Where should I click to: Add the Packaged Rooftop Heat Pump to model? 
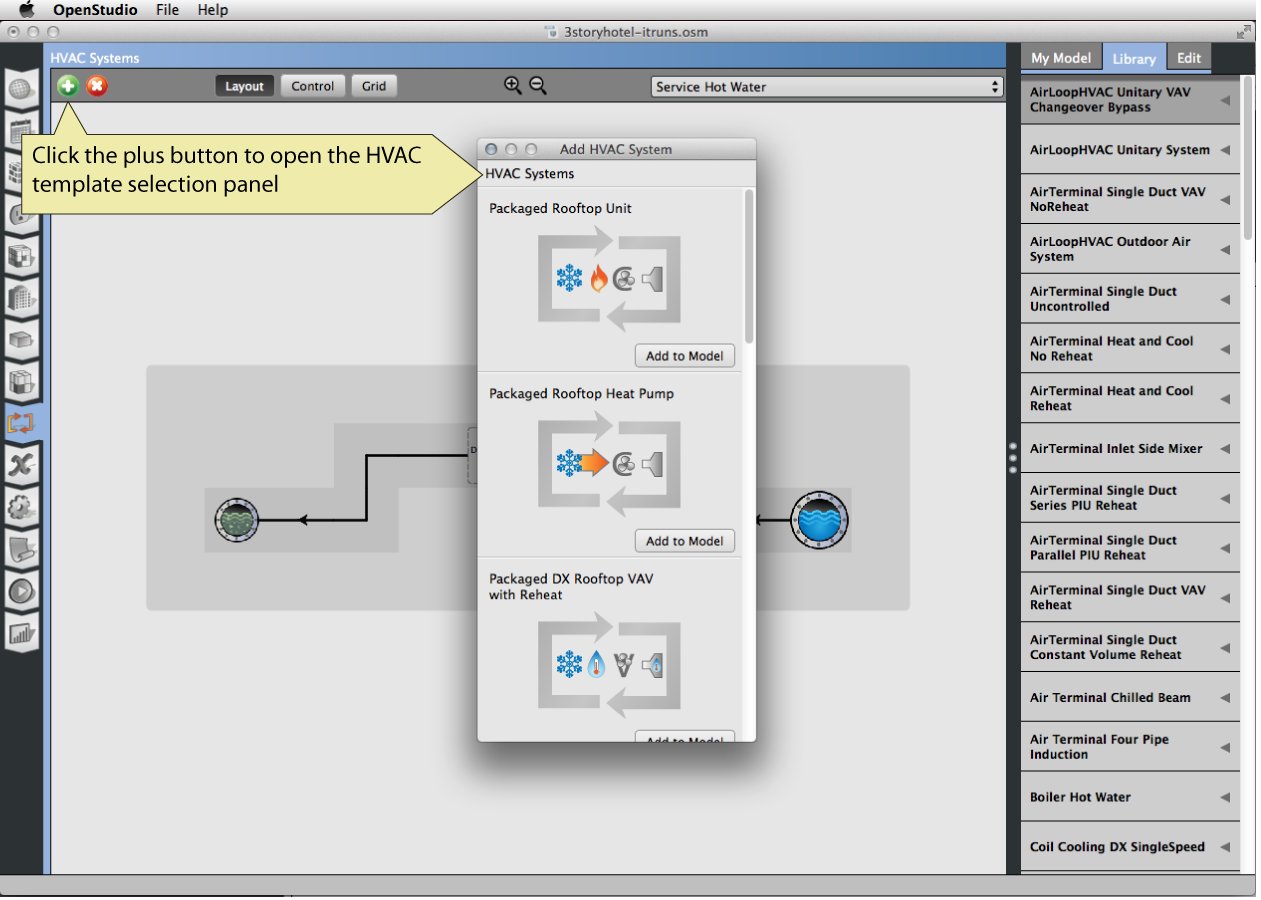[685, 541]
